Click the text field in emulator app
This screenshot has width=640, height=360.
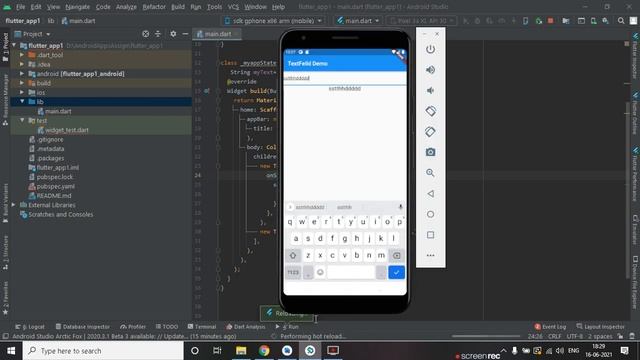345,78
